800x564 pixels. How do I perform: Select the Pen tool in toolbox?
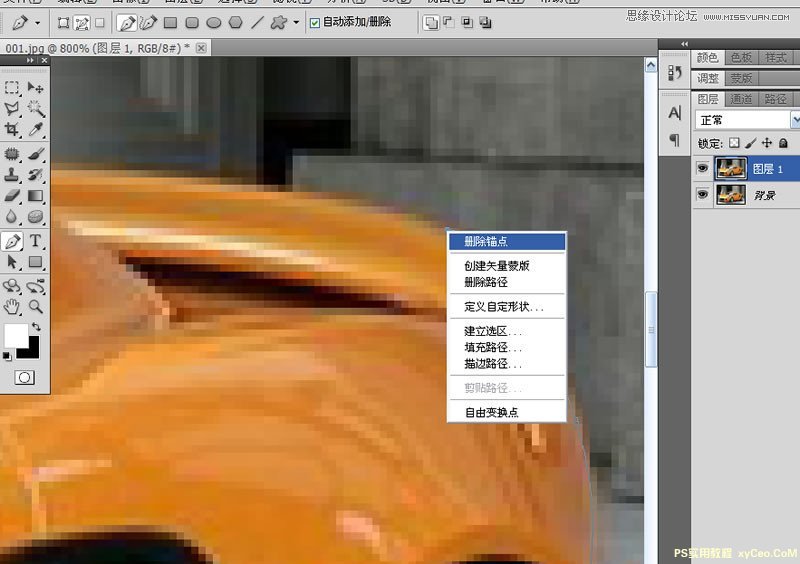12,240
